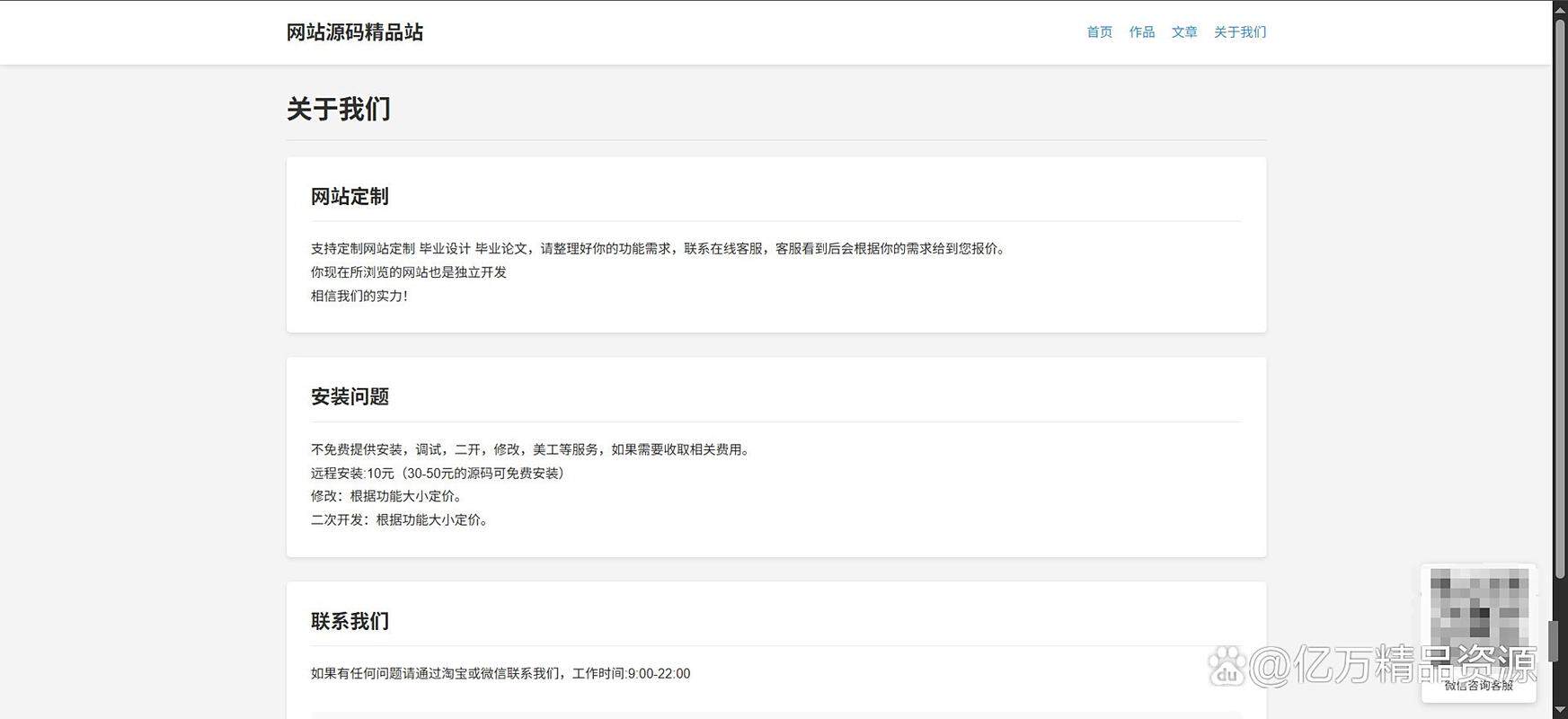Click the line 修改：根据功能大小定价。

click(x=389, y=496)
